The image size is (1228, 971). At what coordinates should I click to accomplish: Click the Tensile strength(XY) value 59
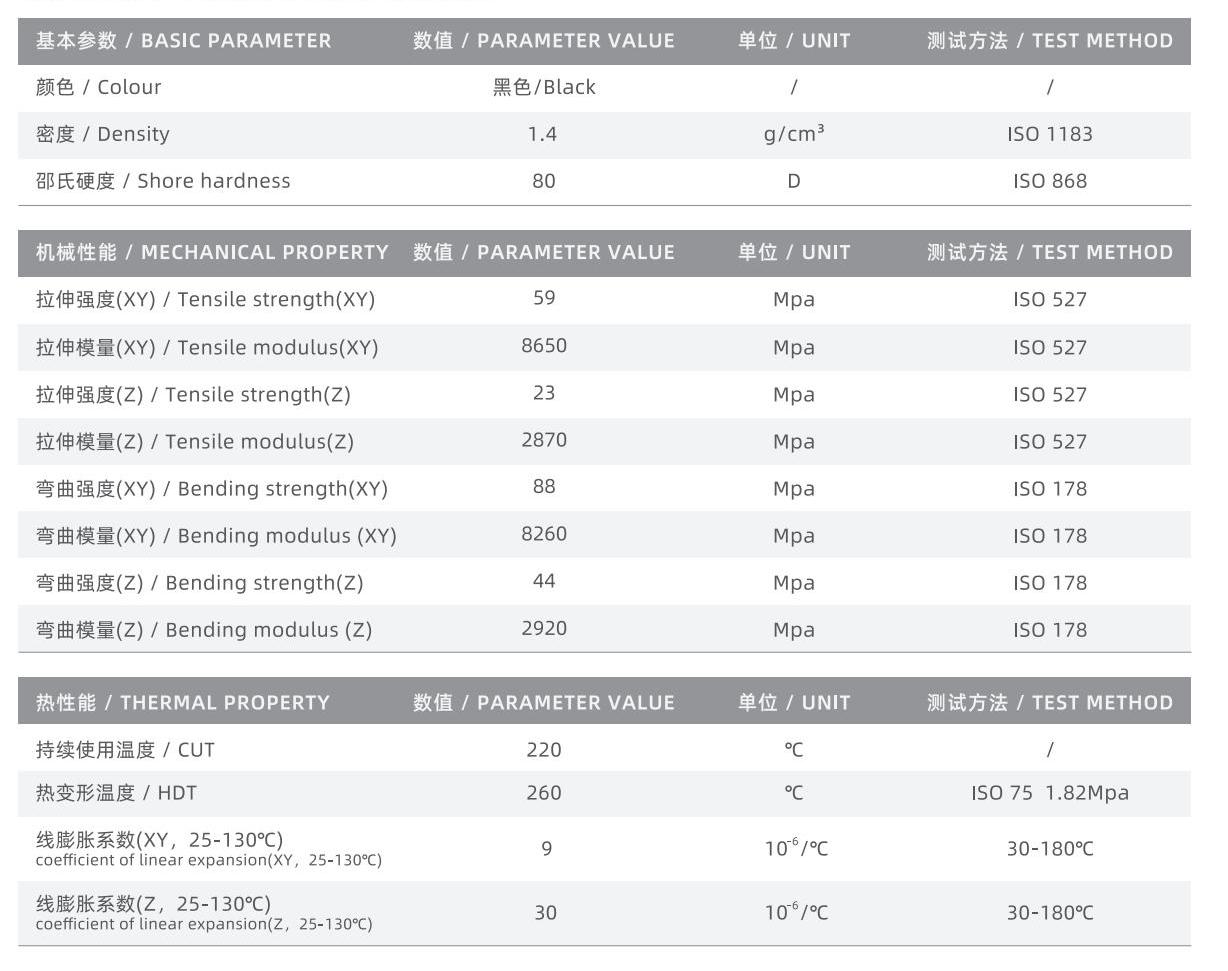click(544, 298)
